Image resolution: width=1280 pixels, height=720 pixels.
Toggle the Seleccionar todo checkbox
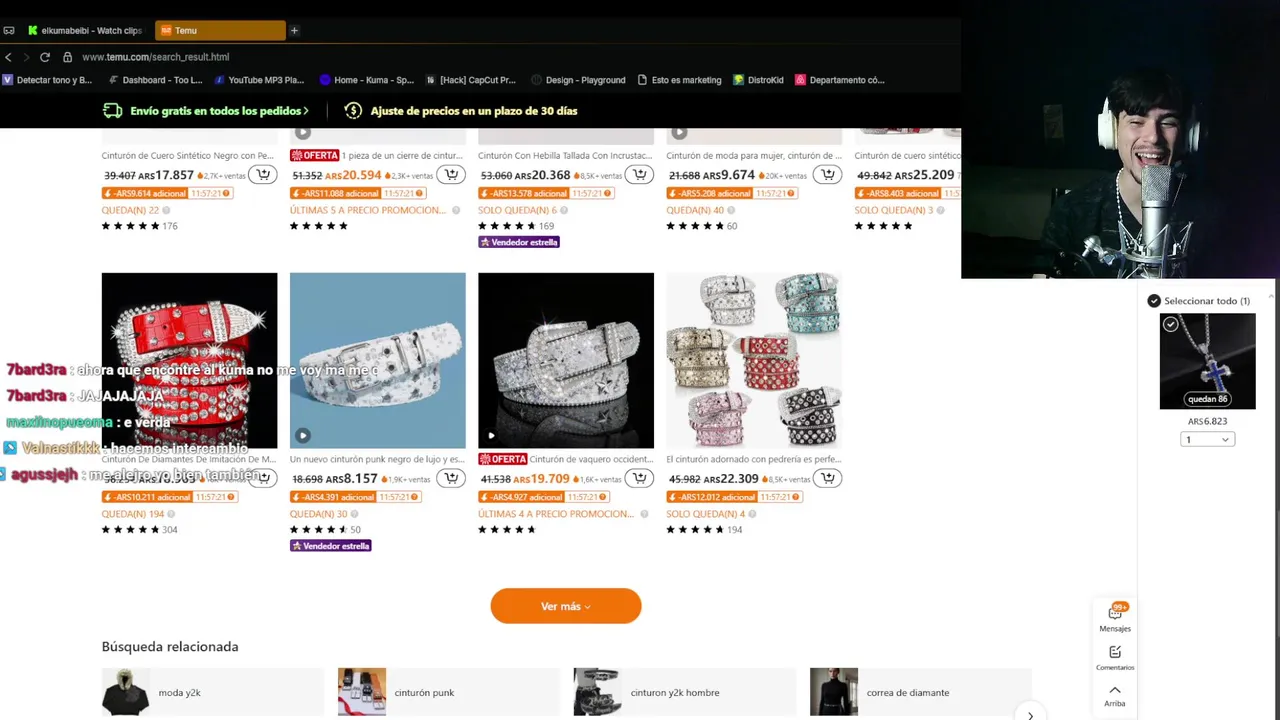point(1154,301)
